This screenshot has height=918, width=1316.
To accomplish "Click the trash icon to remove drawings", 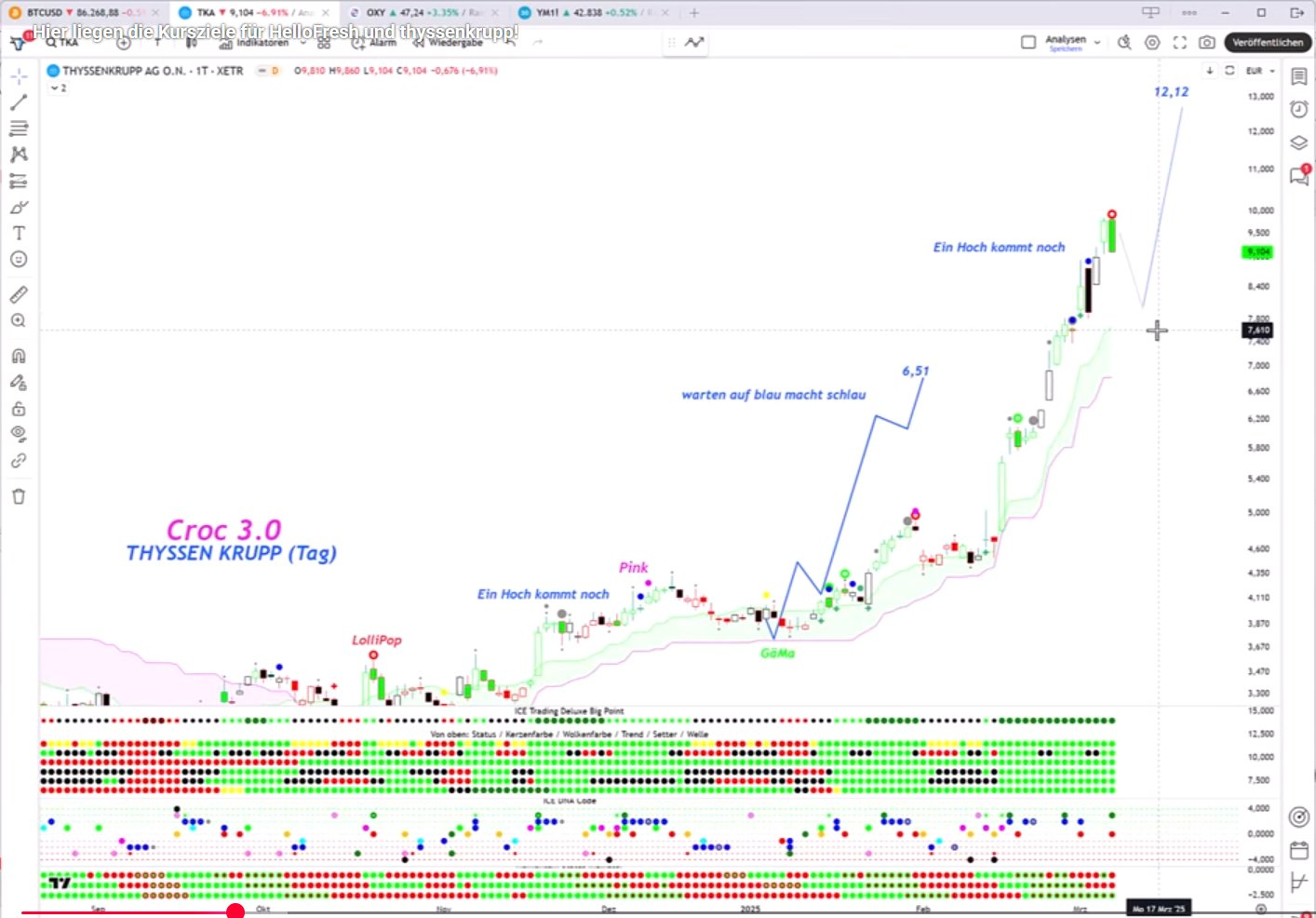I will pyautogui.click(x=19, y=496).
